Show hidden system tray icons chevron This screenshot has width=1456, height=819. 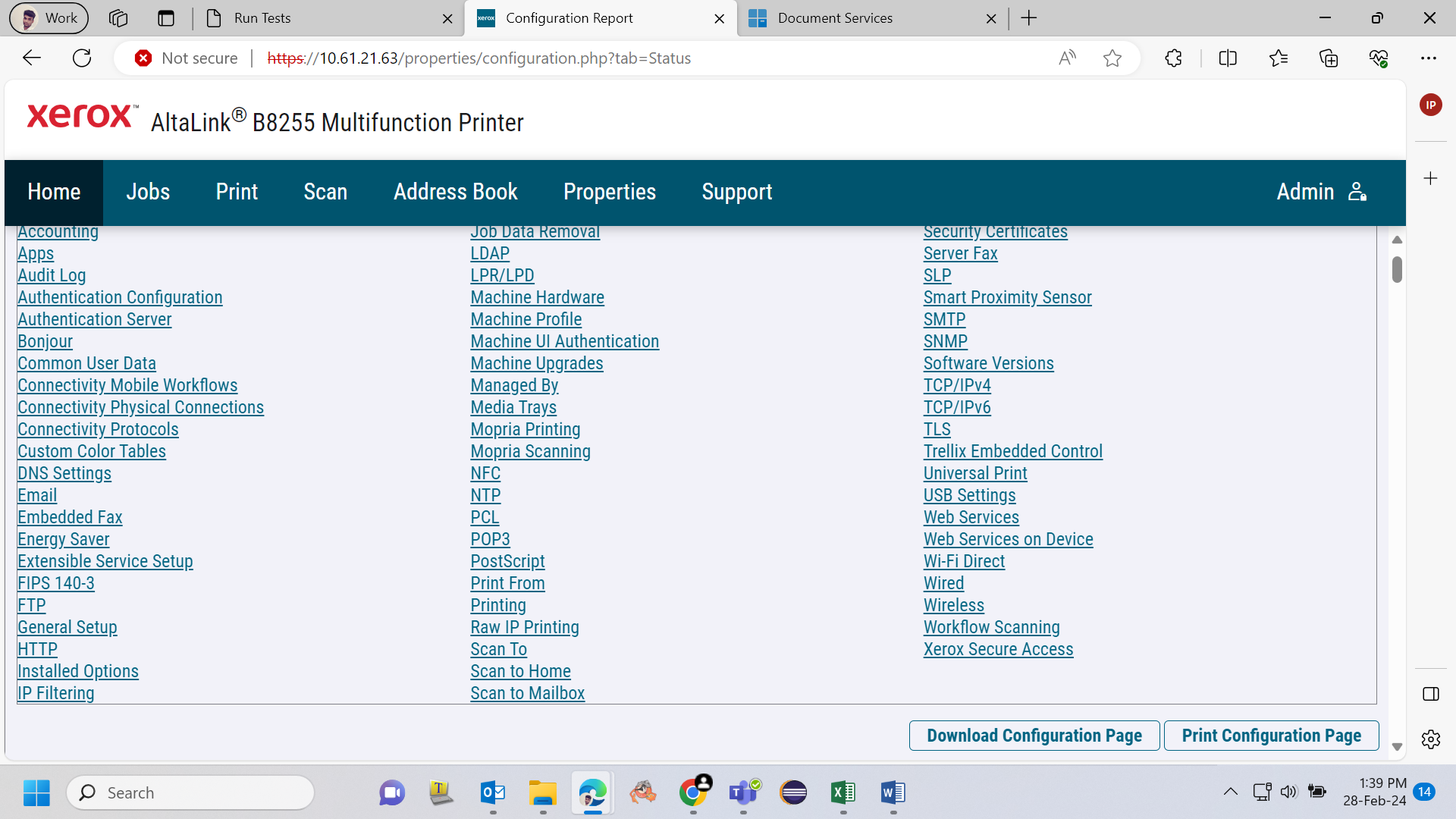[1230, 792]
